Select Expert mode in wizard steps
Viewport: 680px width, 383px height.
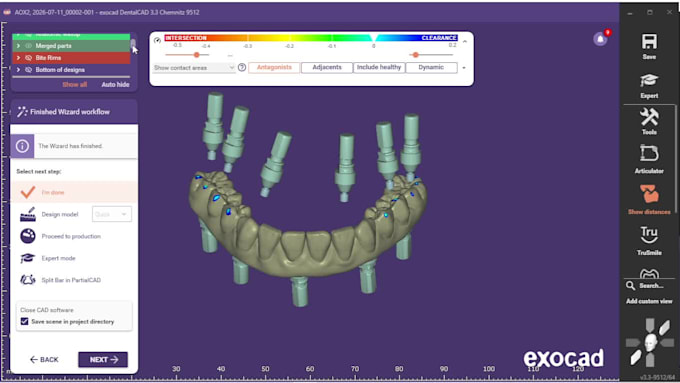coord(59,258)
